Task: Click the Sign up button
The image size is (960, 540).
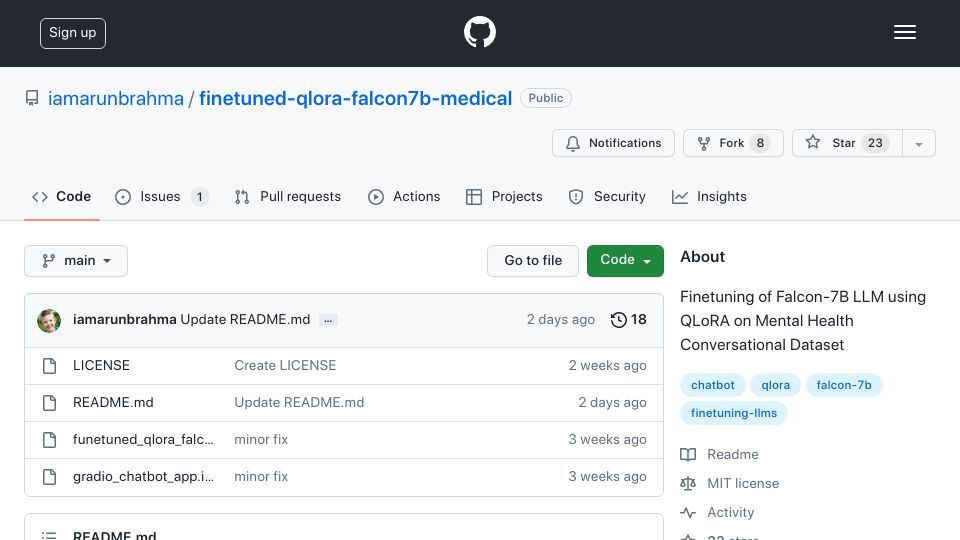Action: 73,33
